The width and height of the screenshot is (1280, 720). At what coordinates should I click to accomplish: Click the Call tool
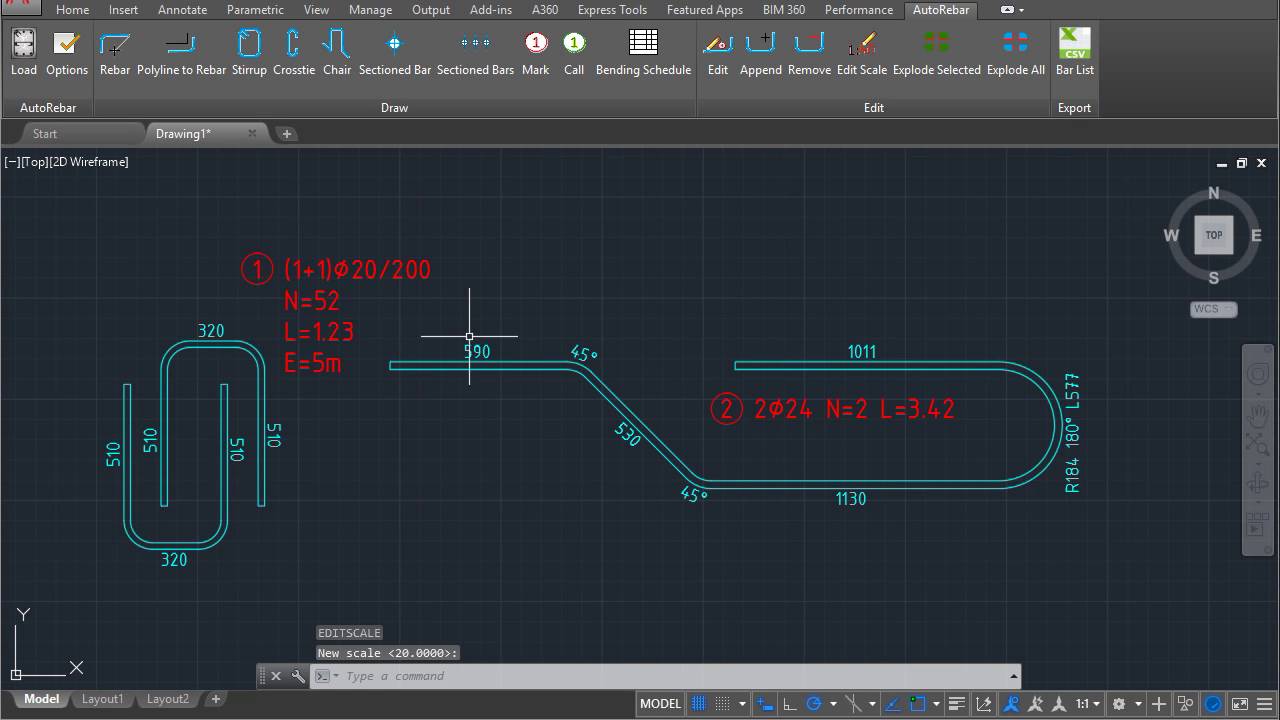pos(574,53)
